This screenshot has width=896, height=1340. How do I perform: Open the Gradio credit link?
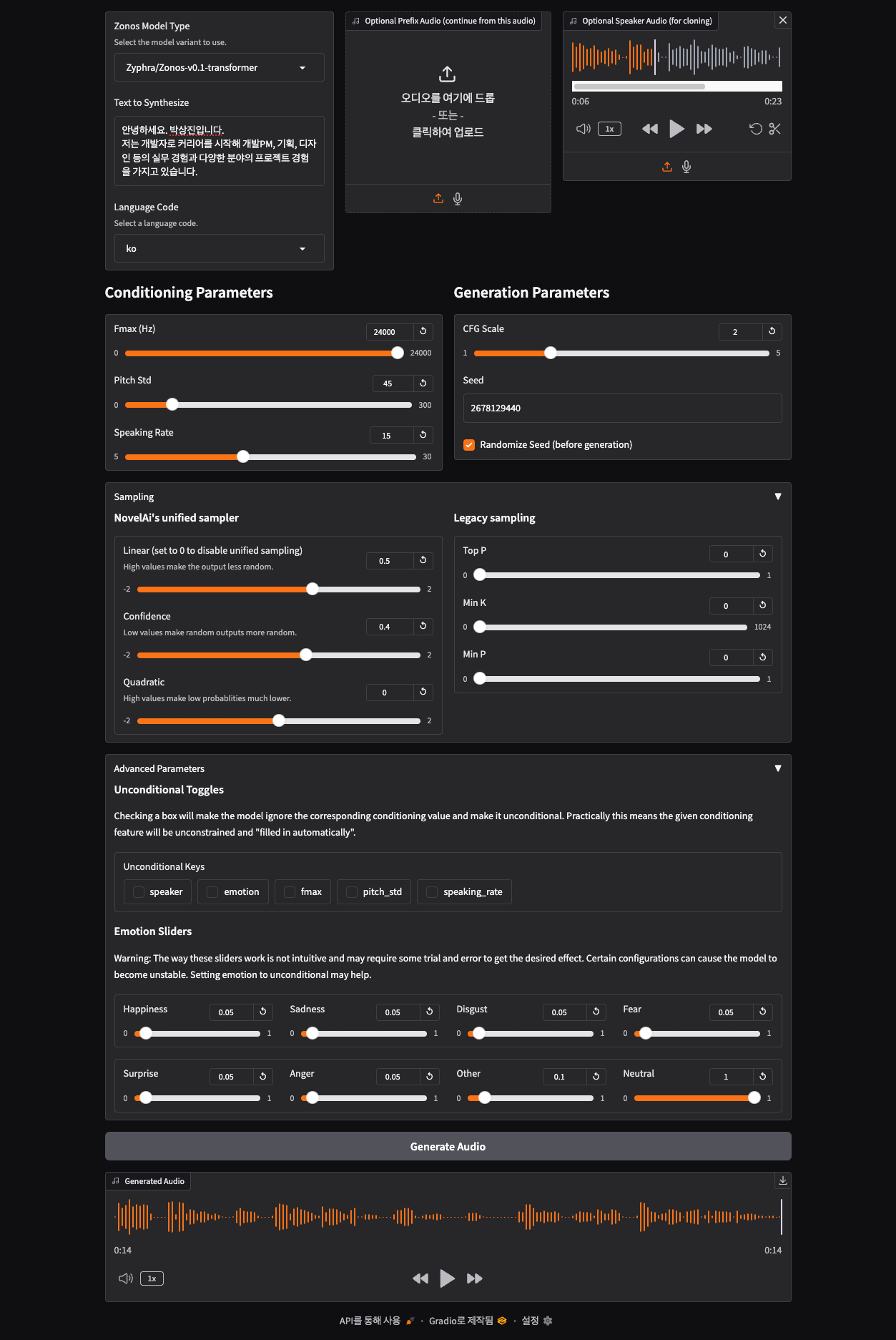pos(468,1321)
